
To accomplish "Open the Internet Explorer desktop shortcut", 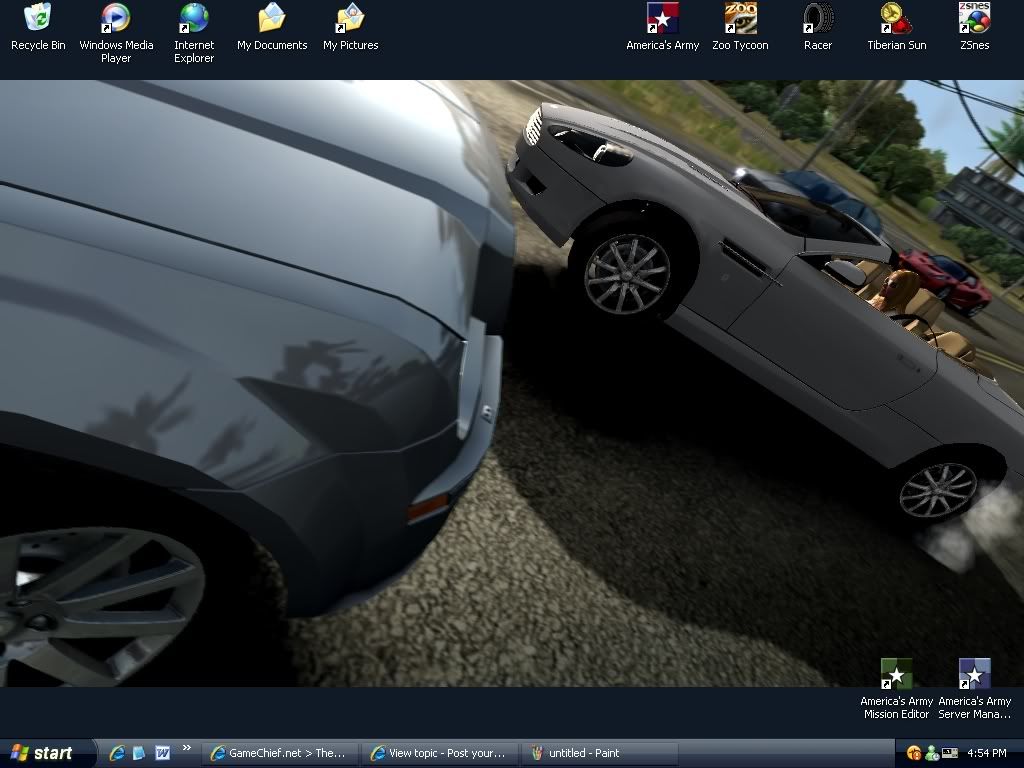I will tap(194, 33).
